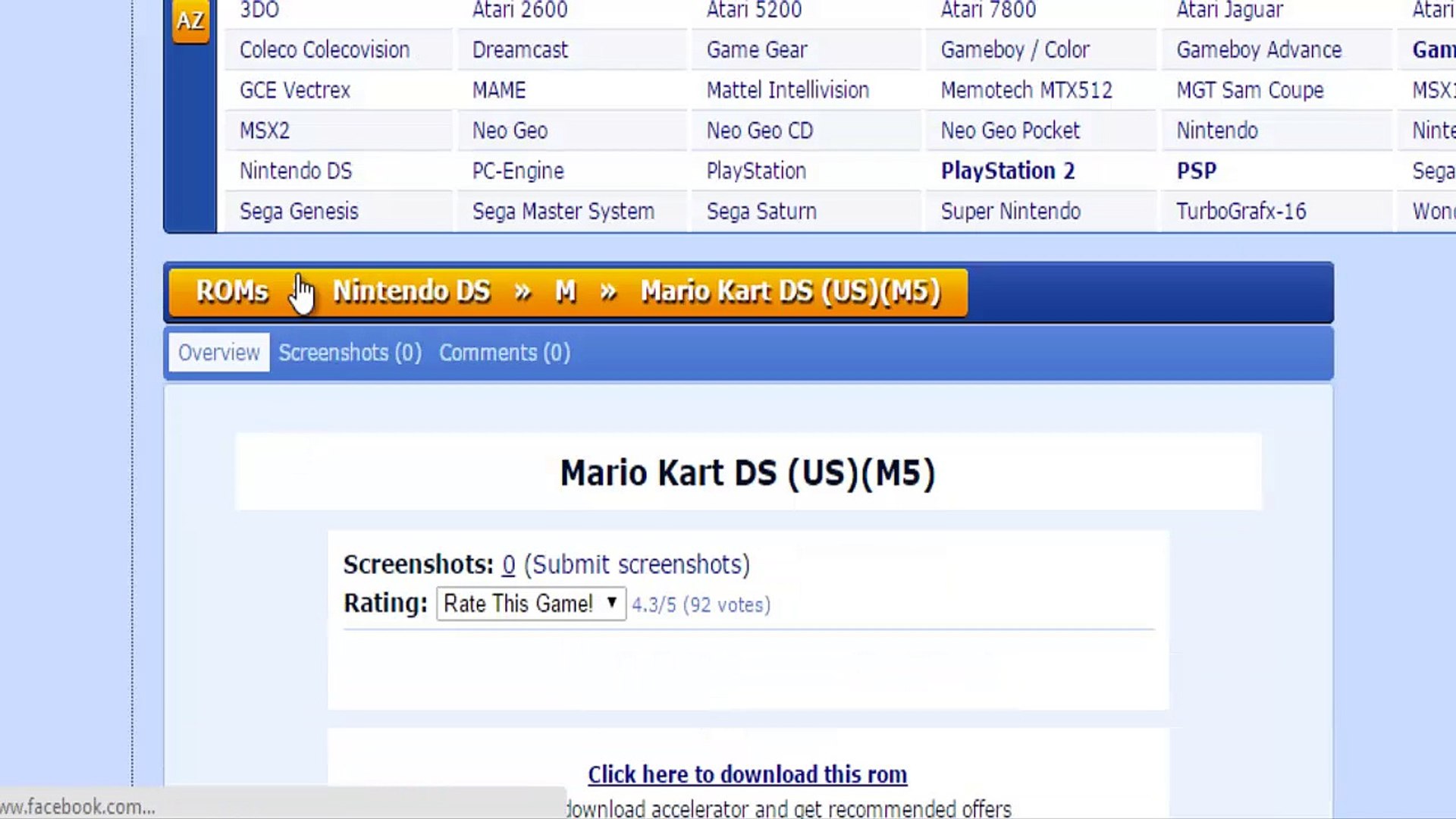Click the AZ sort icon
This screenshot has height=819, width=1456.
[190, 21]
